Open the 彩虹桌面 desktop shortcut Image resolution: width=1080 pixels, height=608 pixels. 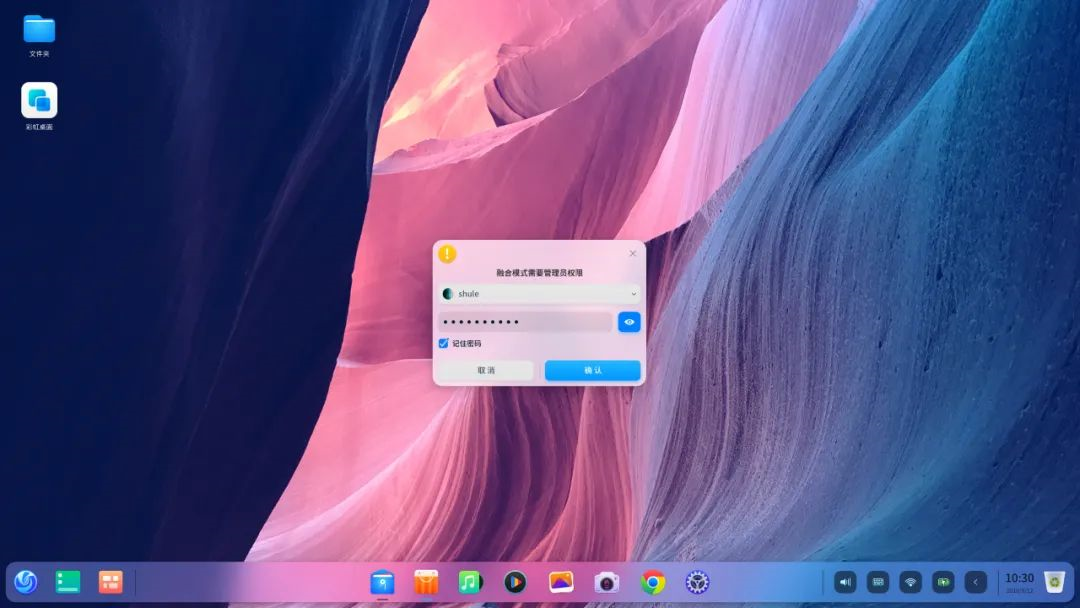click(39, 101)
